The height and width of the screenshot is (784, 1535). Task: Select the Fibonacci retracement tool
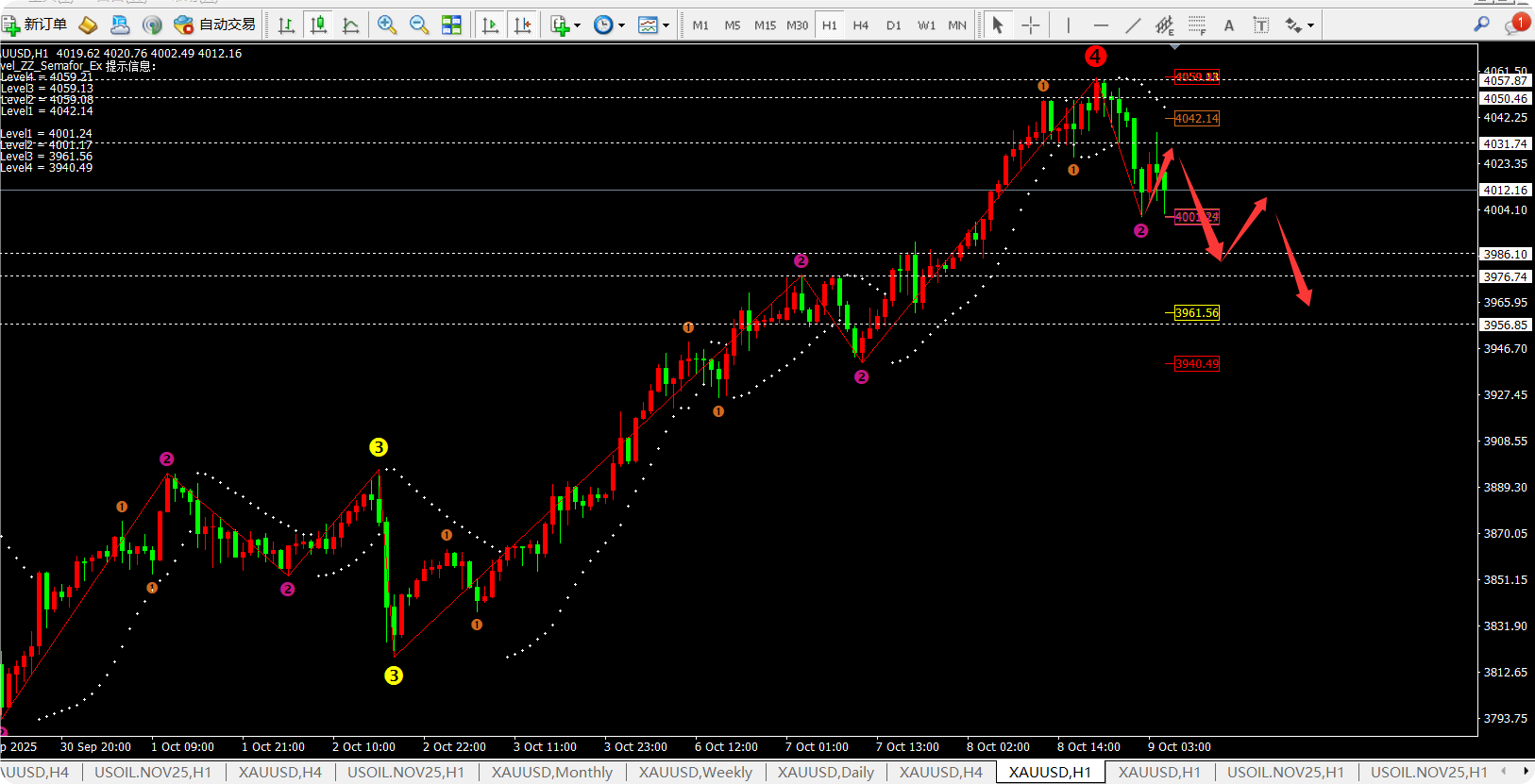1197,25
